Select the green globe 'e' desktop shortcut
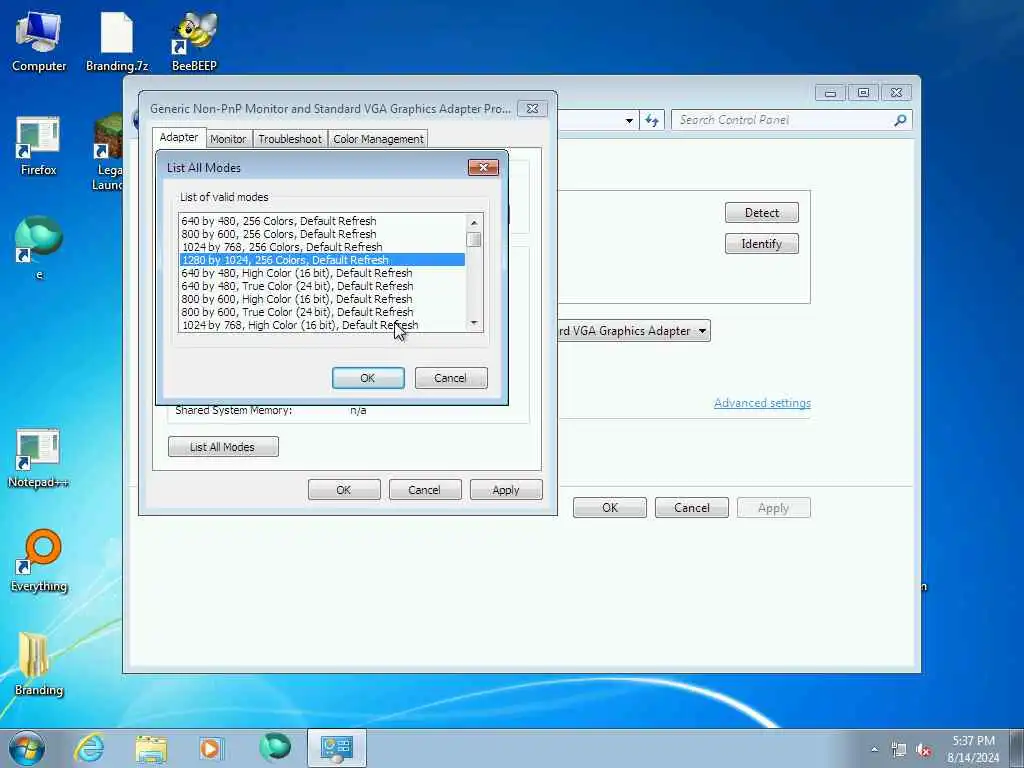Screen dimensions: 1024x768 (39, 247)
